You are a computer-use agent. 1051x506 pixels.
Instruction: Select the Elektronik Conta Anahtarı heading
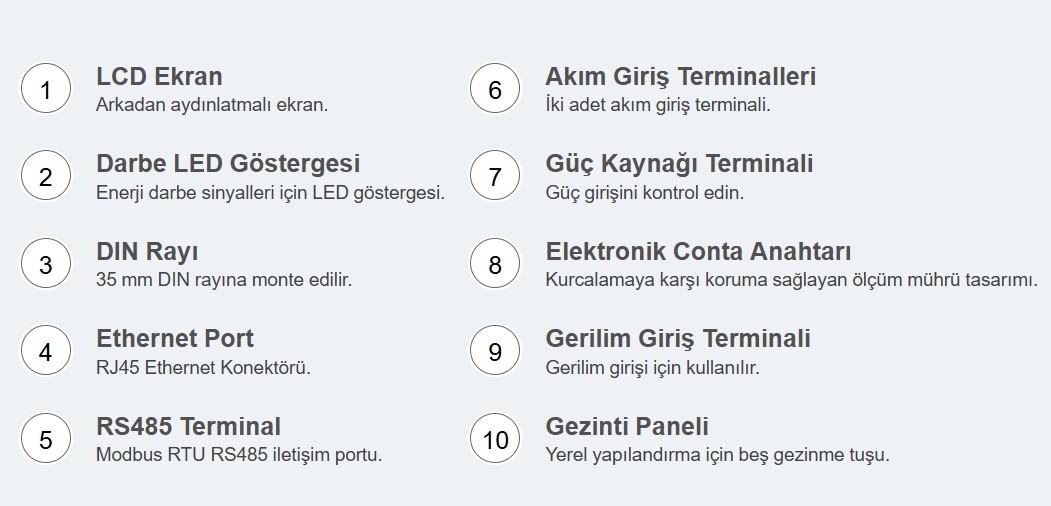[698, 251]
